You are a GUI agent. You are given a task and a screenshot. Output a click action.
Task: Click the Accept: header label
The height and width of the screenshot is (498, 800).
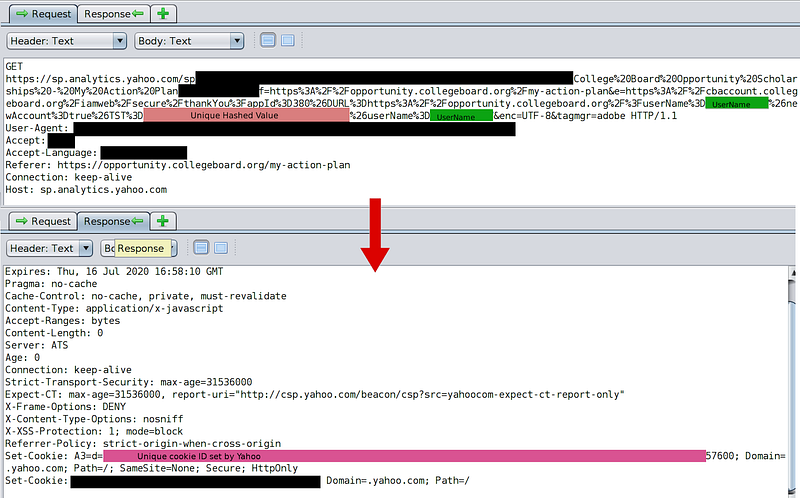point(26,140)
